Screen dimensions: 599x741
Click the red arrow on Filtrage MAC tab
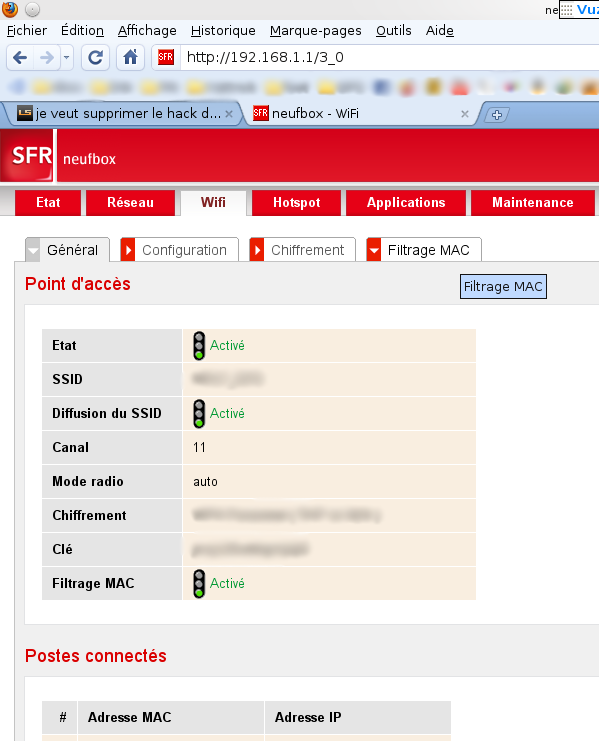pos(374,250)
